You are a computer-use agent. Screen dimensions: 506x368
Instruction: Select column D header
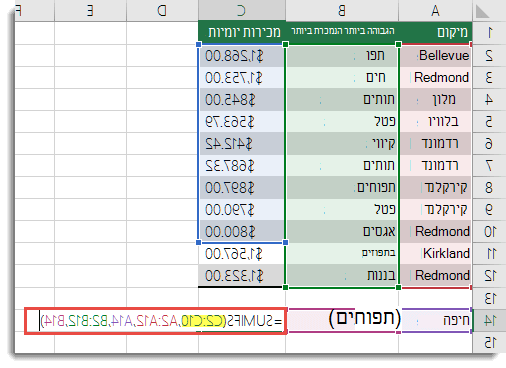pos(162,11)
